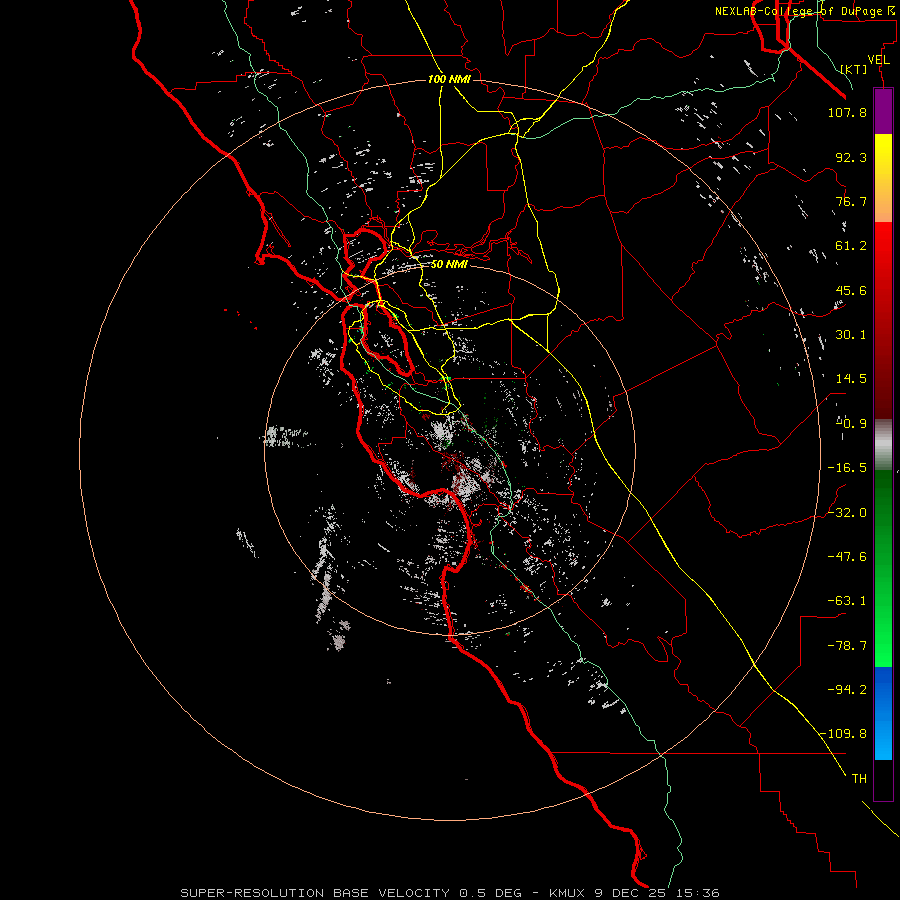Select the -109.8 velocity scale label
This screenshot has height=900, width=900.
click(843, 734)
